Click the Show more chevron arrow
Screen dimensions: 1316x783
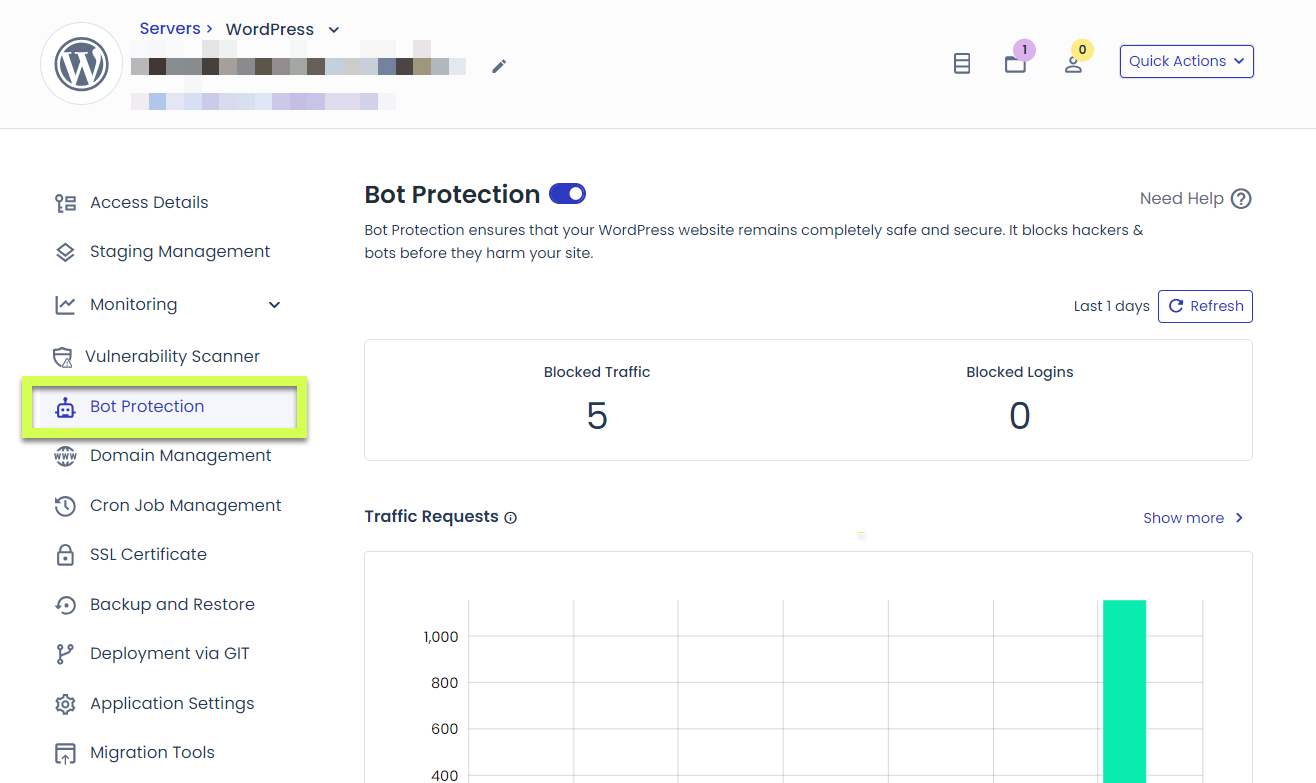pyautogui.click(x=1240, y=518)
